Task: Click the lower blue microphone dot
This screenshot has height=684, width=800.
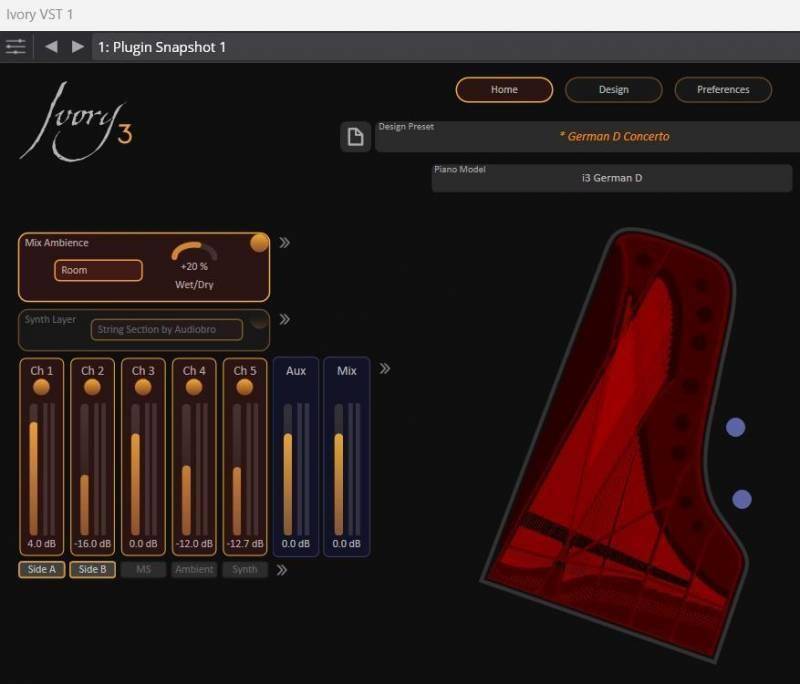Action: click(741, 499)
